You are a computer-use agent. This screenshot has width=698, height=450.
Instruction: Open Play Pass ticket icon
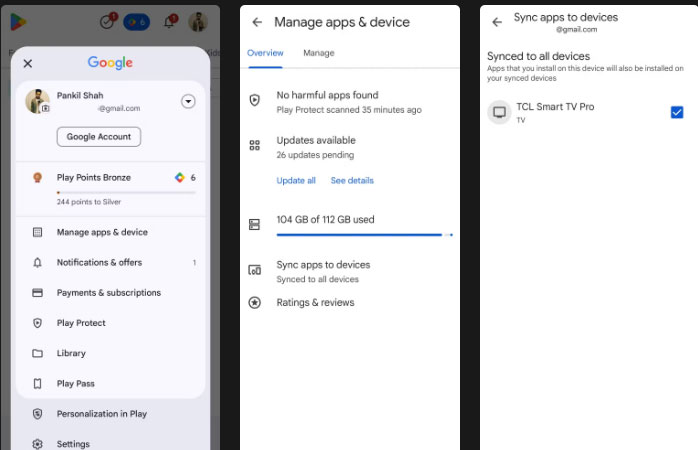click(x=37, y=384)
